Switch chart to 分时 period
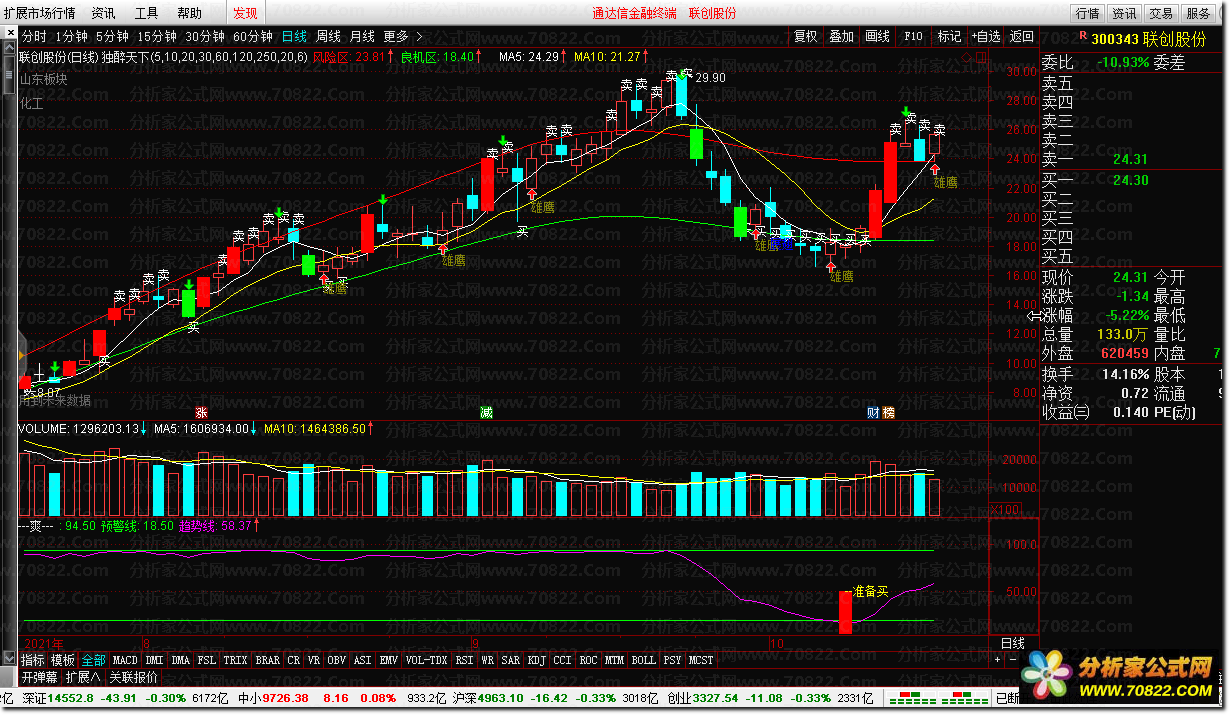 pyautogui.click(x=33, y=36)
